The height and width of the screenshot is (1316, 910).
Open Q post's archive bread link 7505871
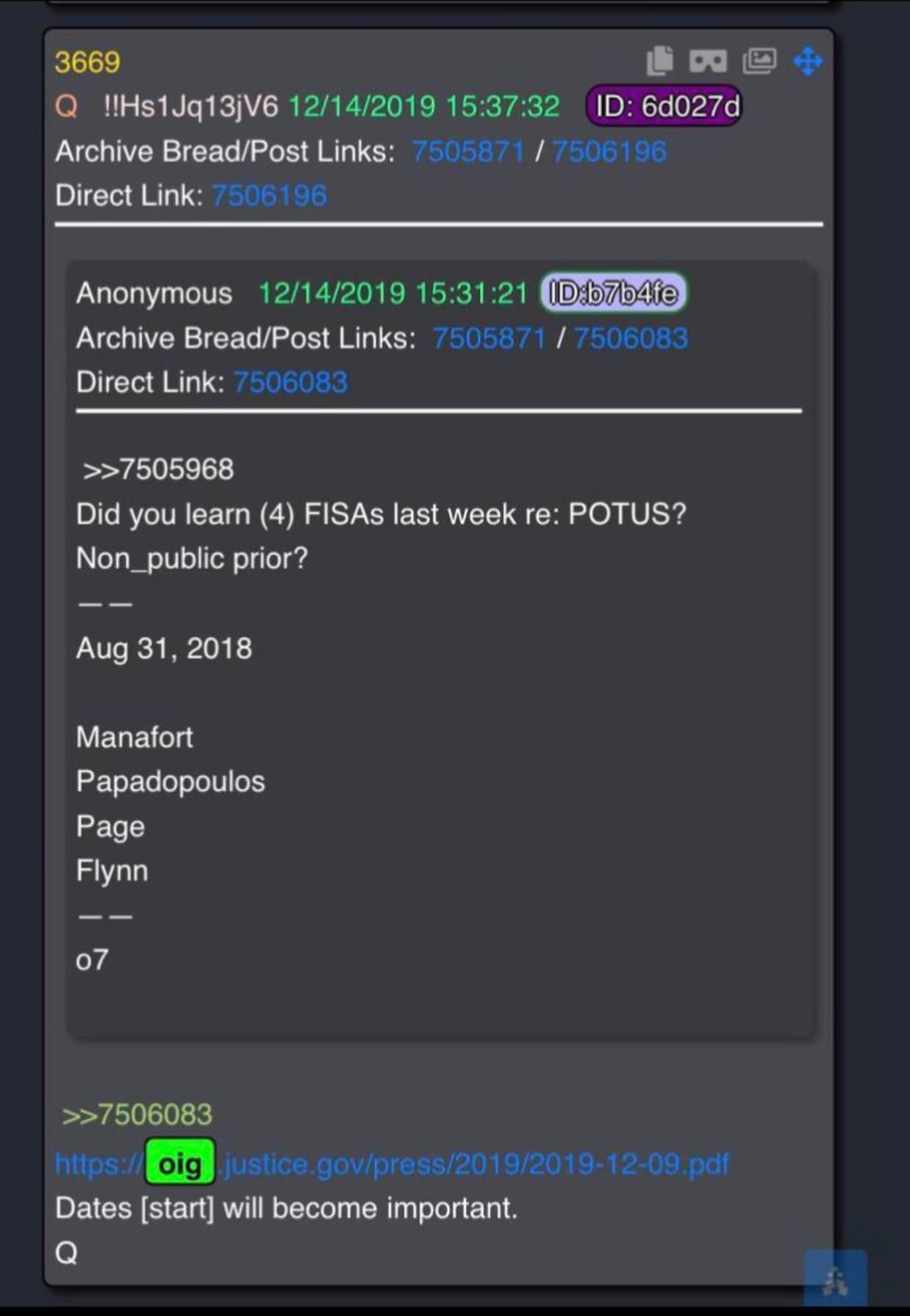(468, 152)
